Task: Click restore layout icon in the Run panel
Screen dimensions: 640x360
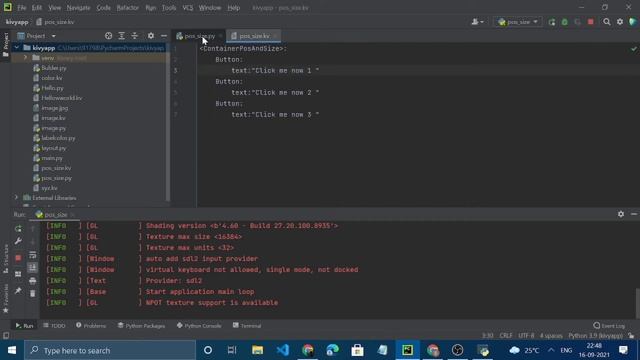Action: [18, 274]
